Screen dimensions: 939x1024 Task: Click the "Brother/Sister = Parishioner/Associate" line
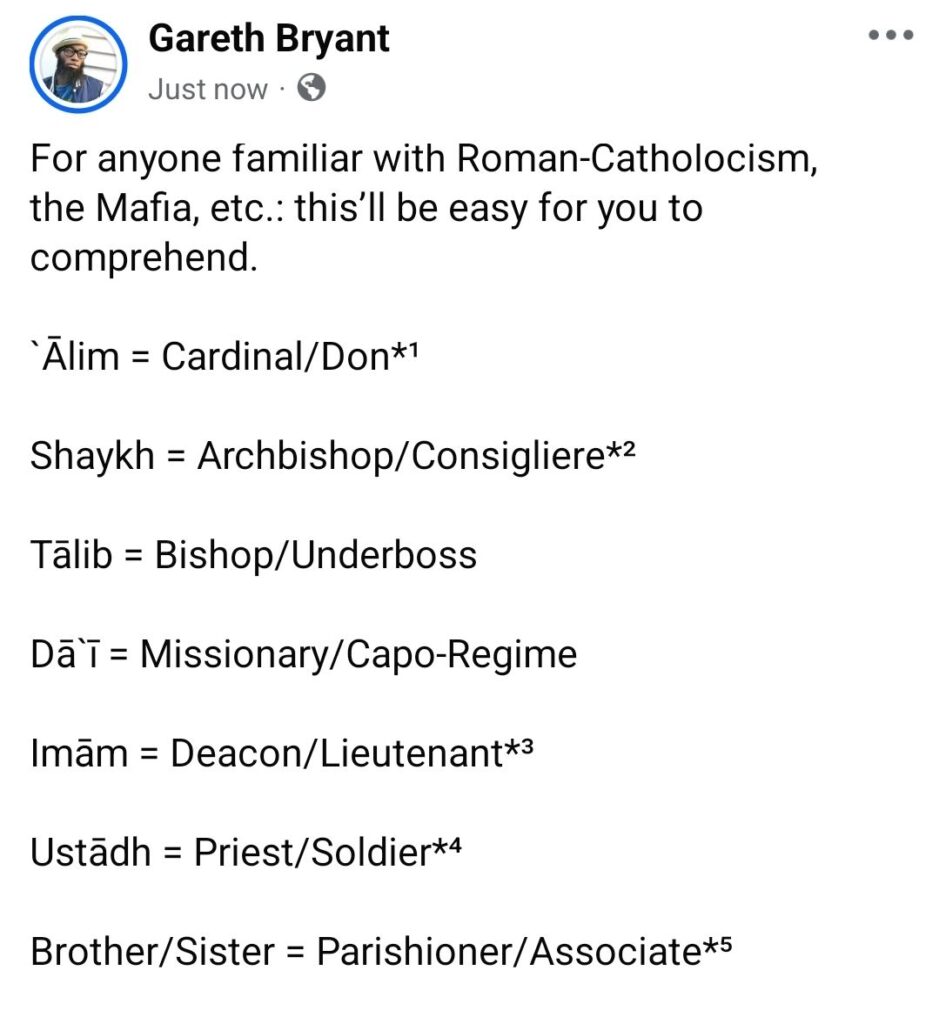tap(364, 952)
